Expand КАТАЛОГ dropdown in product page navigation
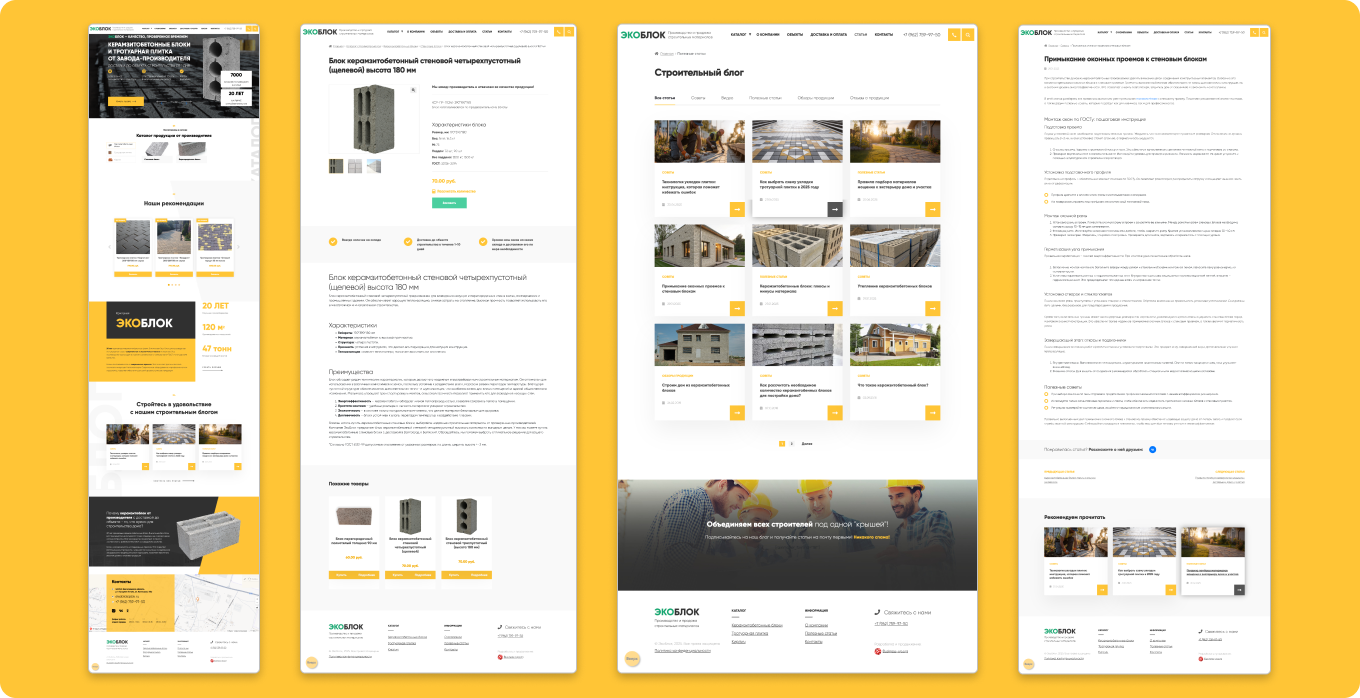 pyautogui.click(x=394, y=32)
